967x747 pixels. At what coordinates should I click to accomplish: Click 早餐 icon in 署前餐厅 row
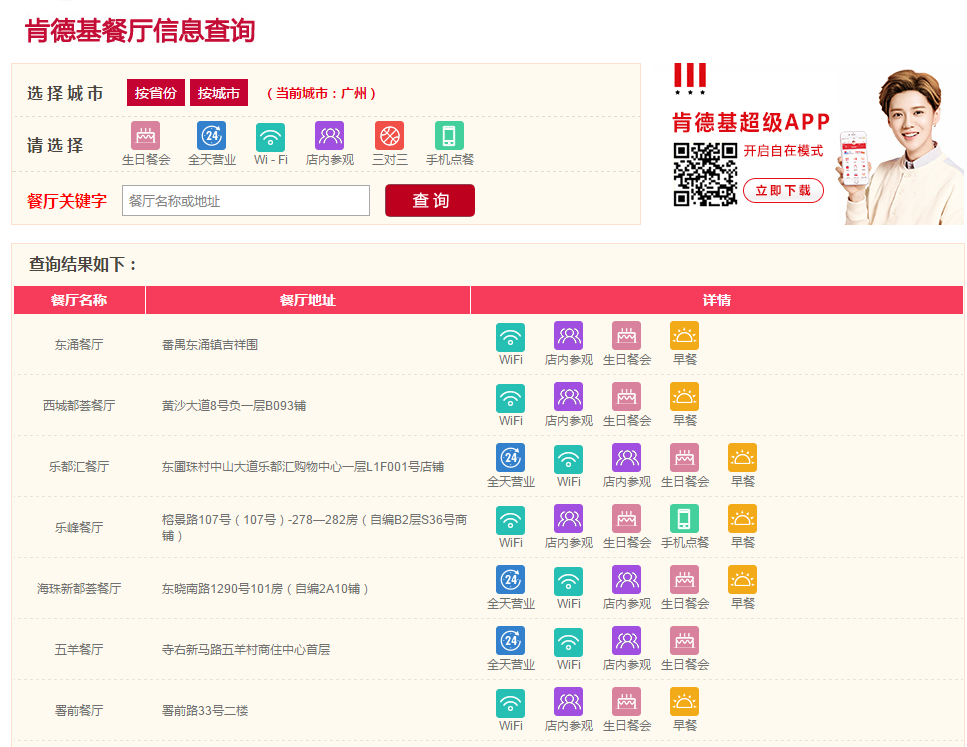pos(685,702)
